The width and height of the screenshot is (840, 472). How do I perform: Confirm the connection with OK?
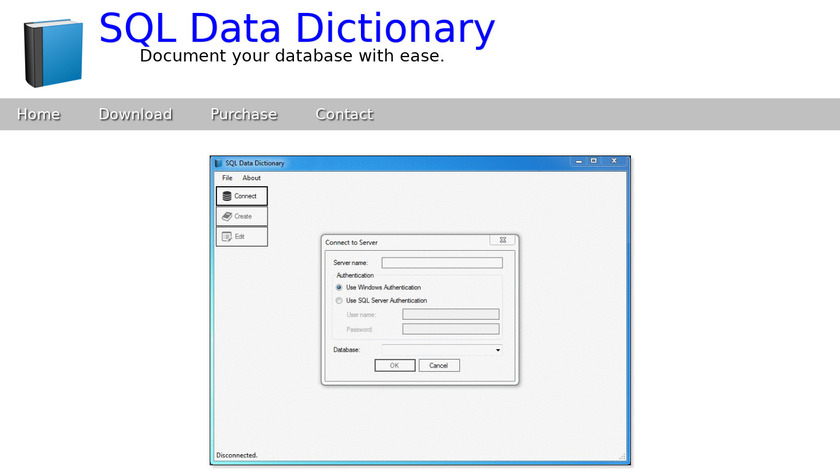(x=395, y=365)
